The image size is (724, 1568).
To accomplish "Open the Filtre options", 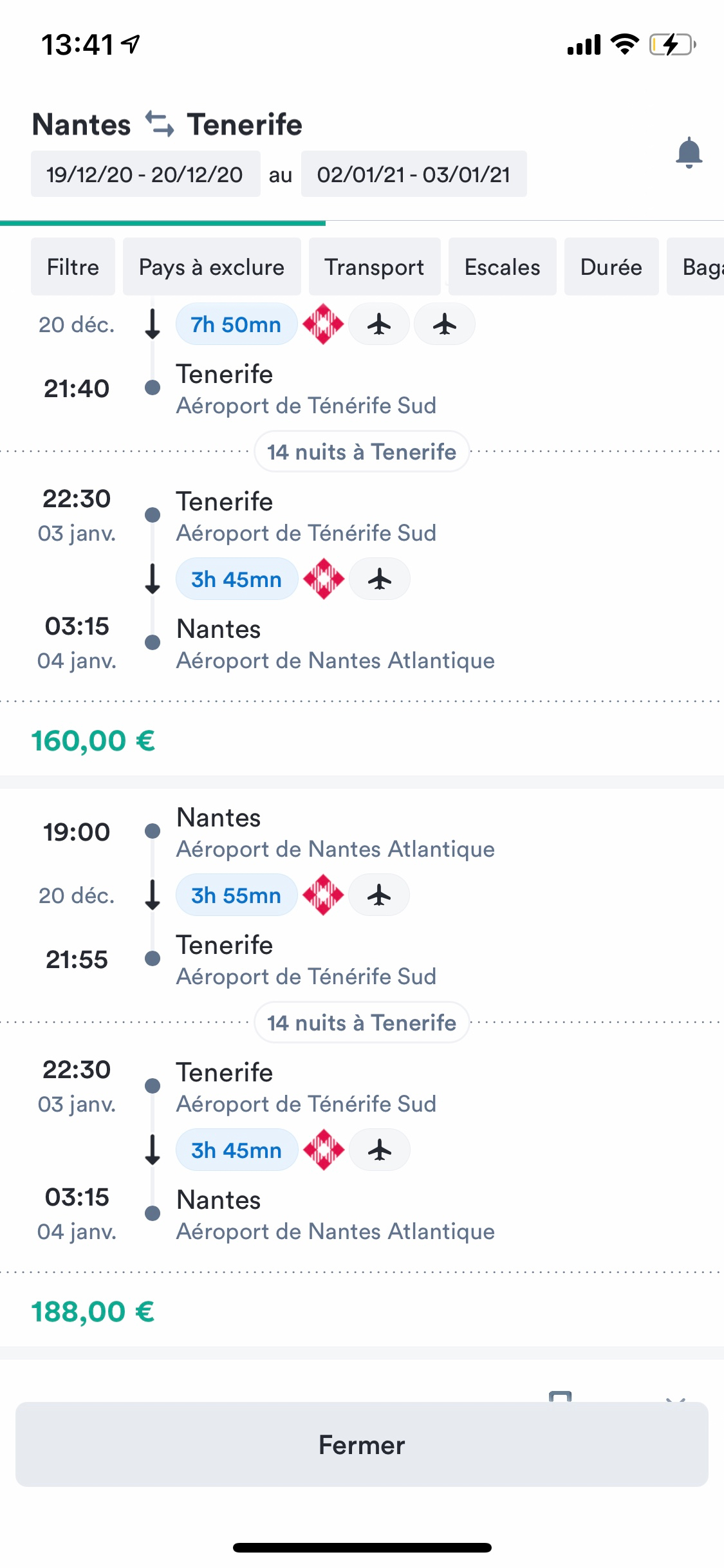I will (x=73, y=267).
